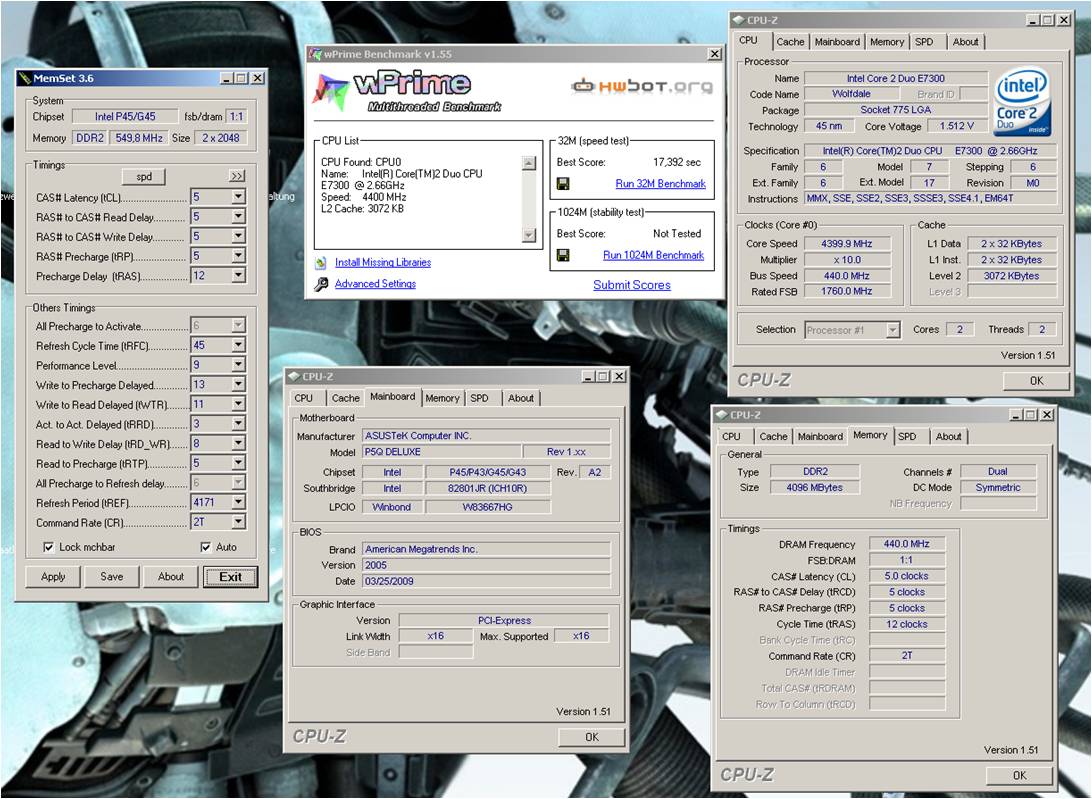Click Submit Scores link
Viewport: 1092px width, 799px height.
tap(632, 285)
